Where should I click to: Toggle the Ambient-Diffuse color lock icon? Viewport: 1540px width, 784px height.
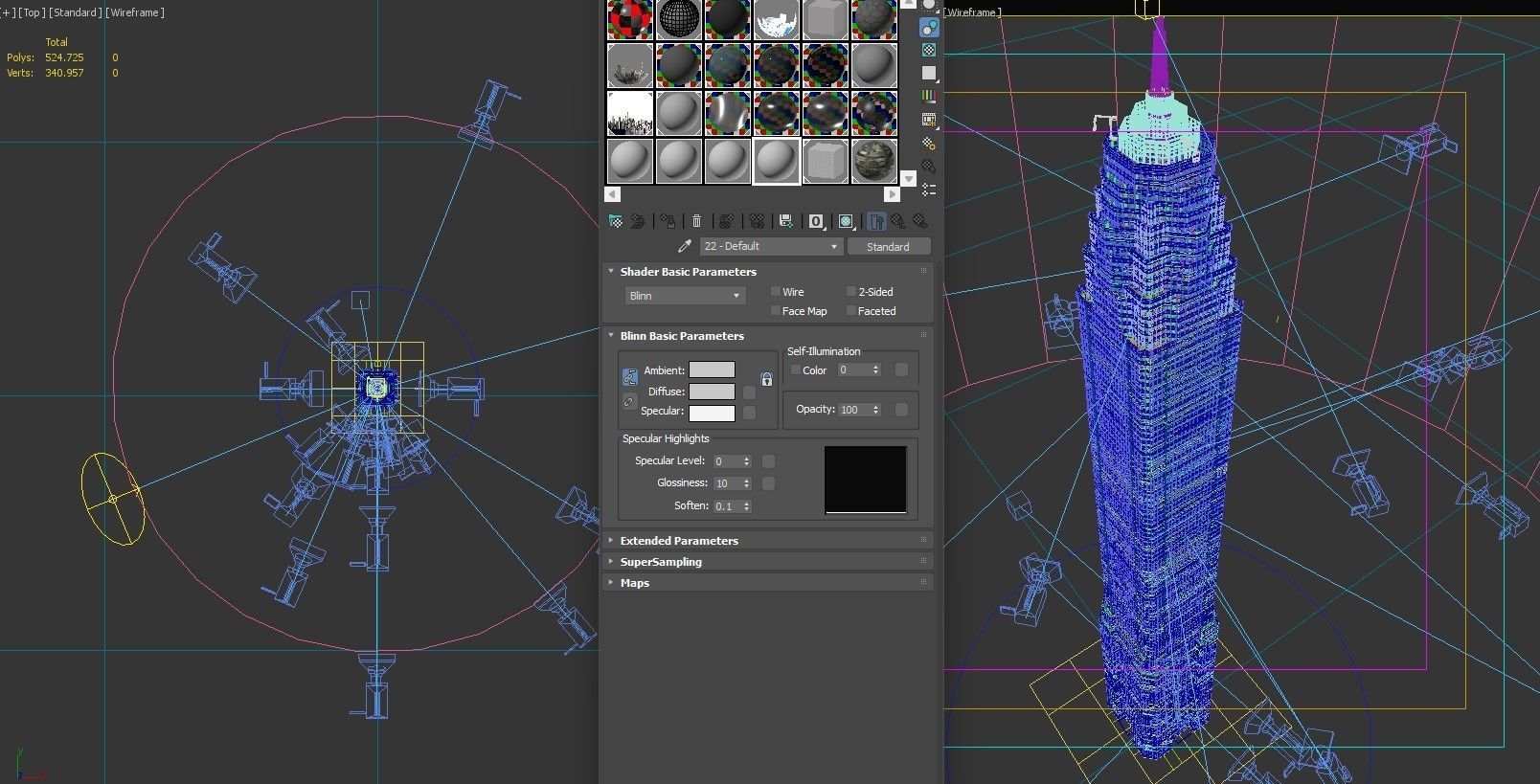click(x=629, y=376)
